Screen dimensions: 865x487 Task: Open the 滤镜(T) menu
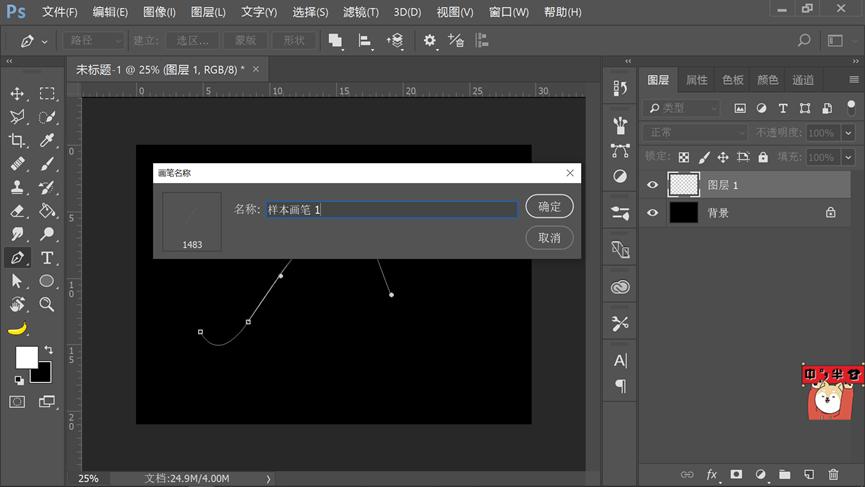pos(361,12)
